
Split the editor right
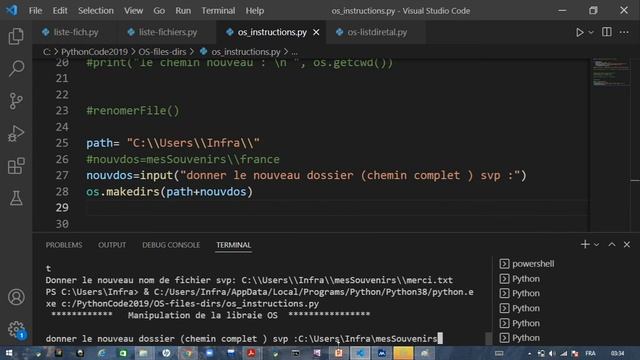tap(607, 32)
